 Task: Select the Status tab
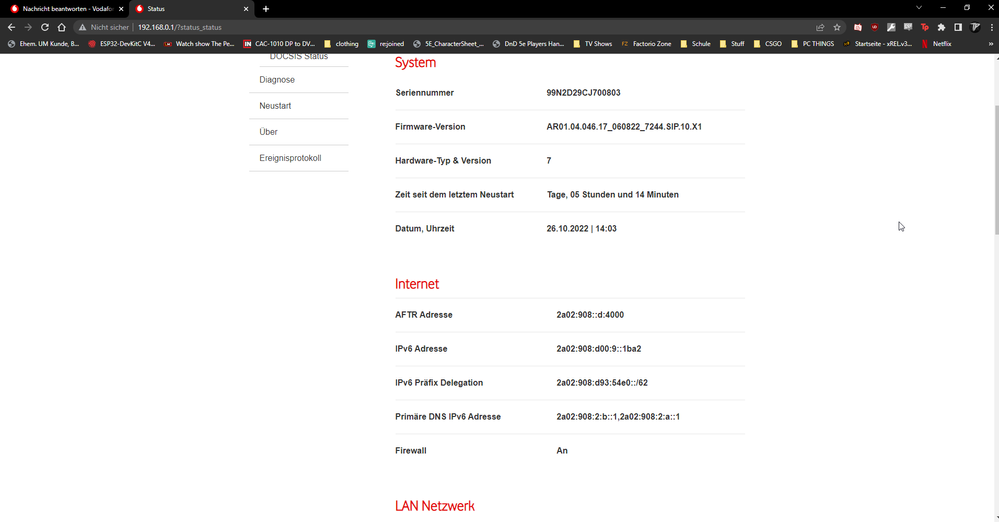[x=191, y=9]
